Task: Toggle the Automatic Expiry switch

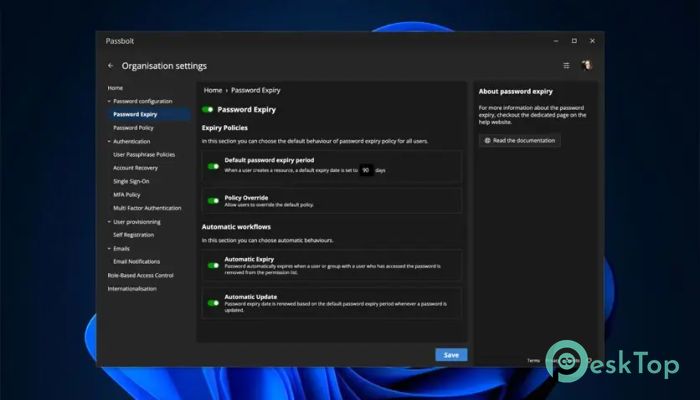Action: pos(213,266)
